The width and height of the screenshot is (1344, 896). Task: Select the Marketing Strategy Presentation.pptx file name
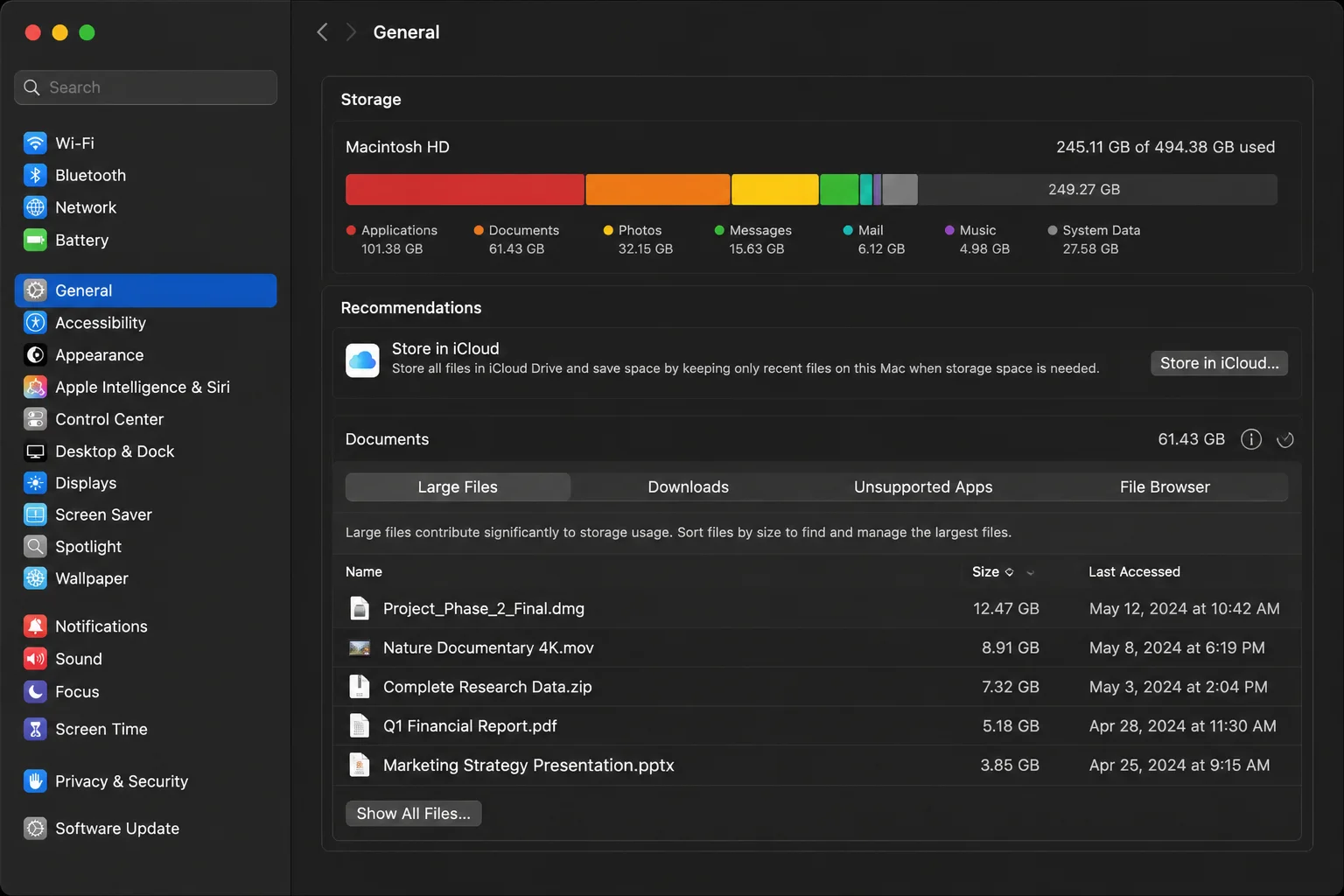point(528,765)
